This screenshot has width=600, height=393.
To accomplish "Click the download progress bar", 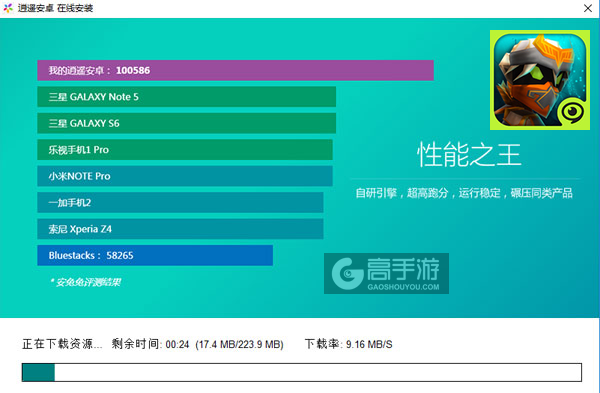I will 302,372.
